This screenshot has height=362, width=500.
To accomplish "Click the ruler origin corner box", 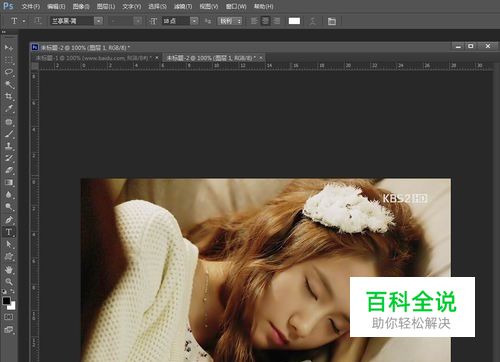I will point(35,65).
